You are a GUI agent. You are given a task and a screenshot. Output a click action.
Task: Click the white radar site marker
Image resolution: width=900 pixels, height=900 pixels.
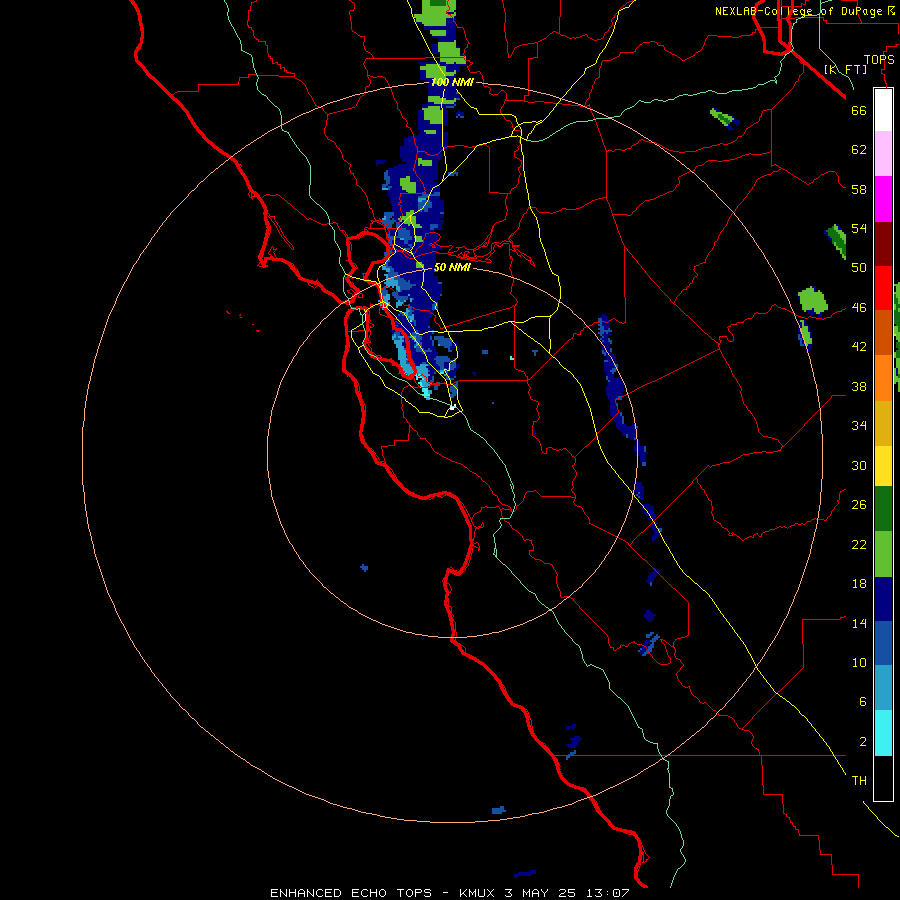click(x=453, y=407)
